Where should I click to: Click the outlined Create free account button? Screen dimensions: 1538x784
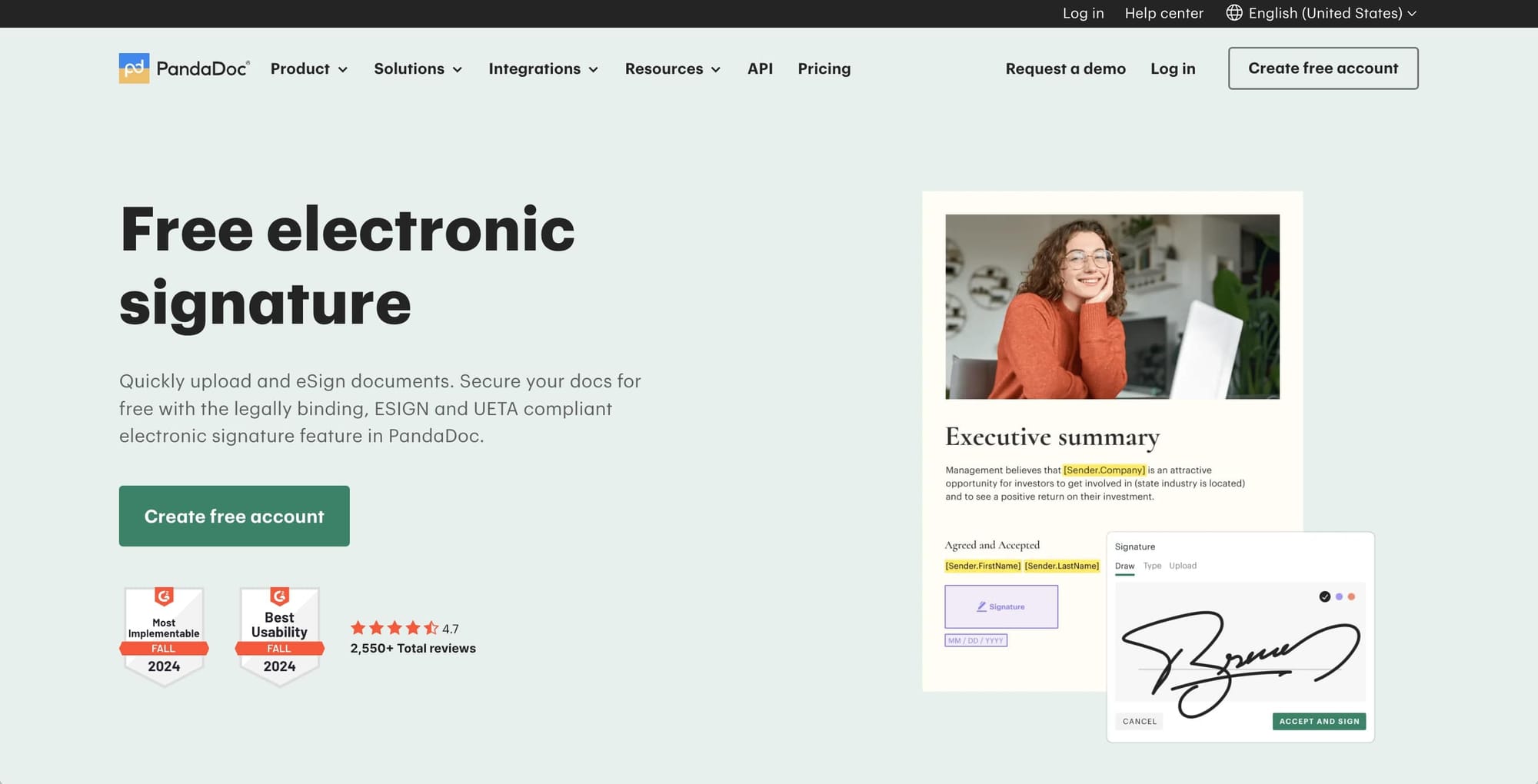[1323, 68]
